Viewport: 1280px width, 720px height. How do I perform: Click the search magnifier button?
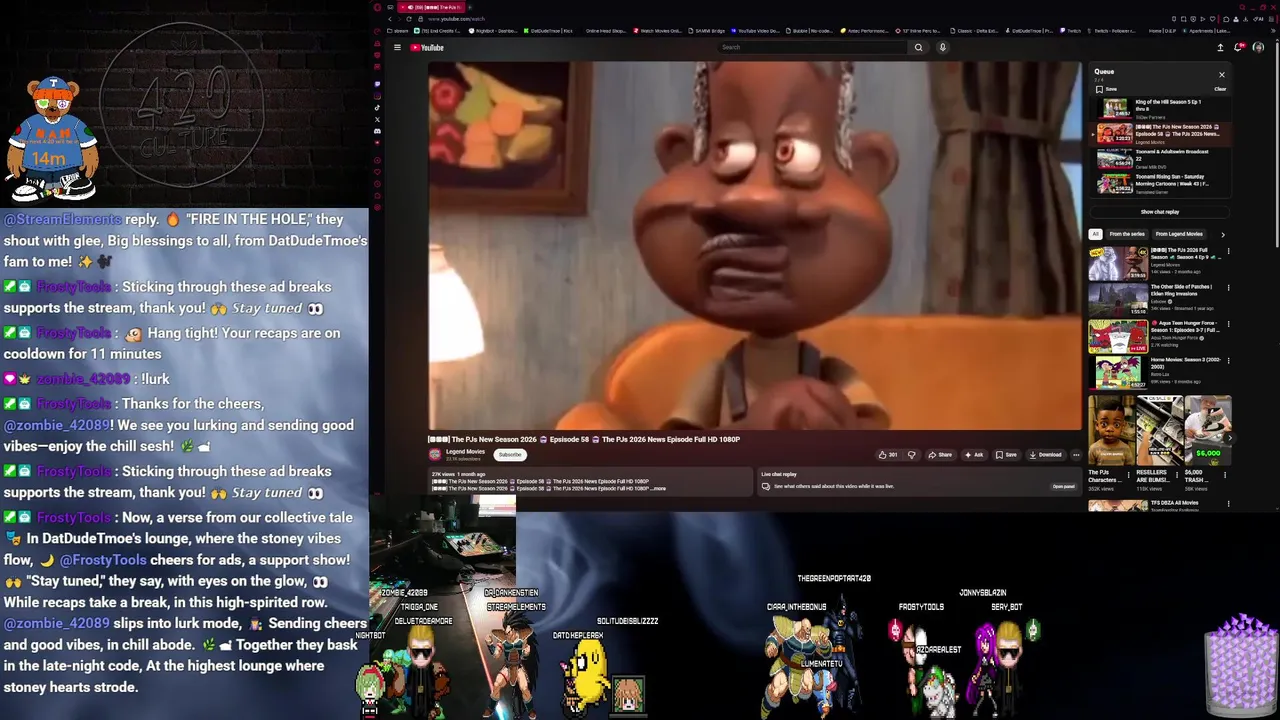[x=918, y=47]
